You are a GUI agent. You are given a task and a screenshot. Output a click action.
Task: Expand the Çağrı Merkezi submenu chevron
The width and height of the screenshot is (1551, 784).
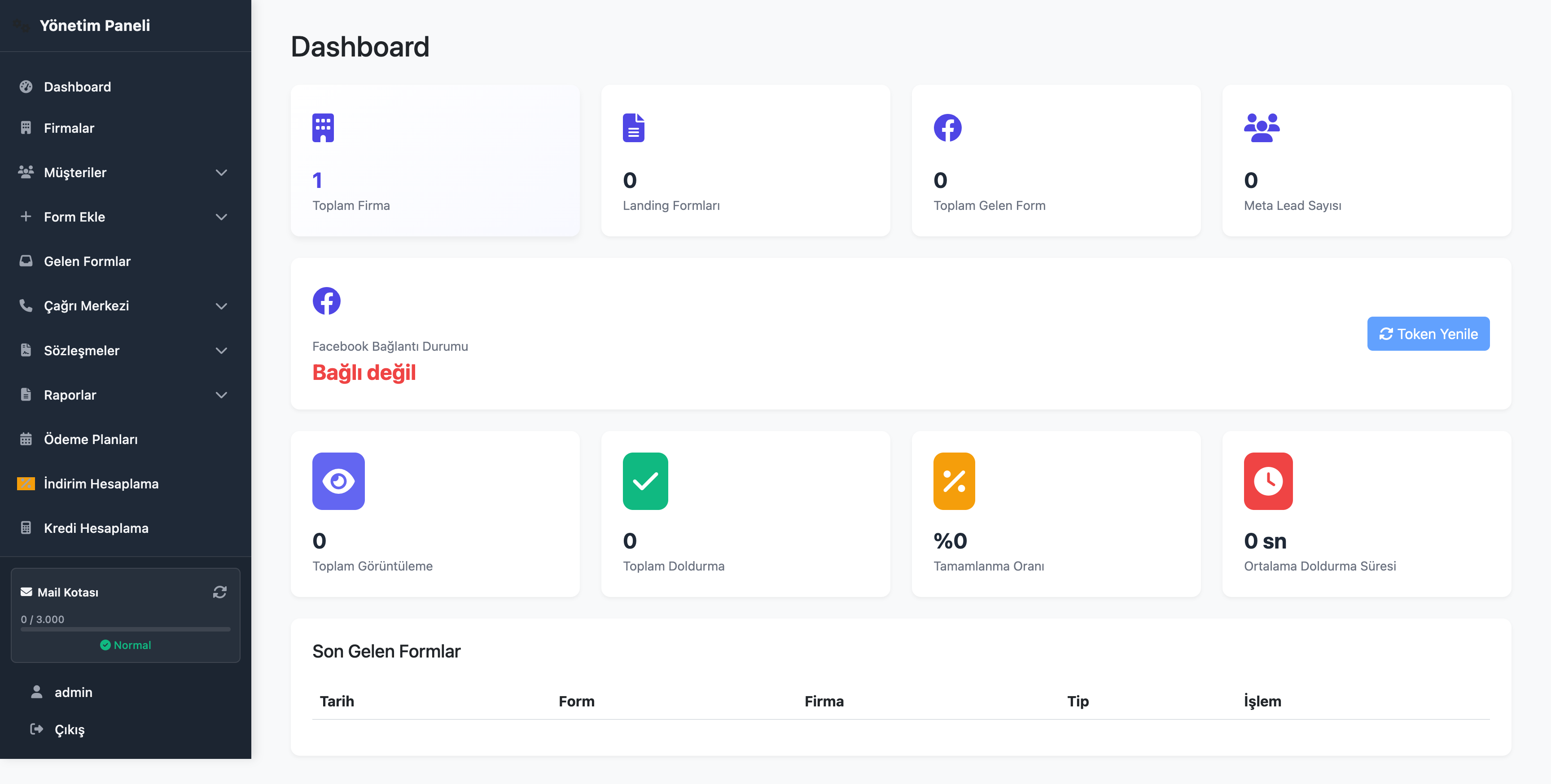pyautogui.click(x=222, y=306)
